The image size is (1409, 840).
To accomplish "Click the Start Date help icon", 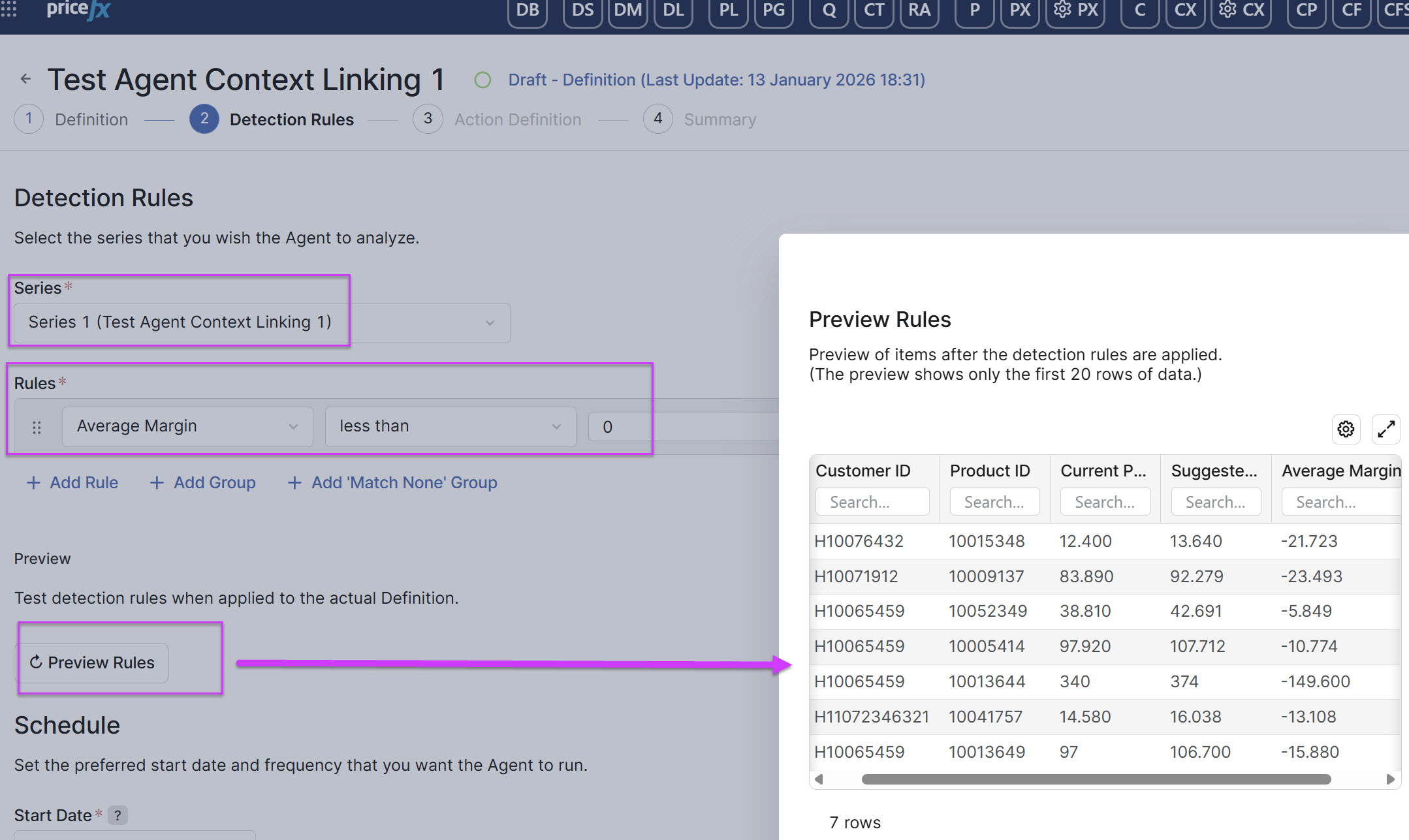I will click(118, 815).
